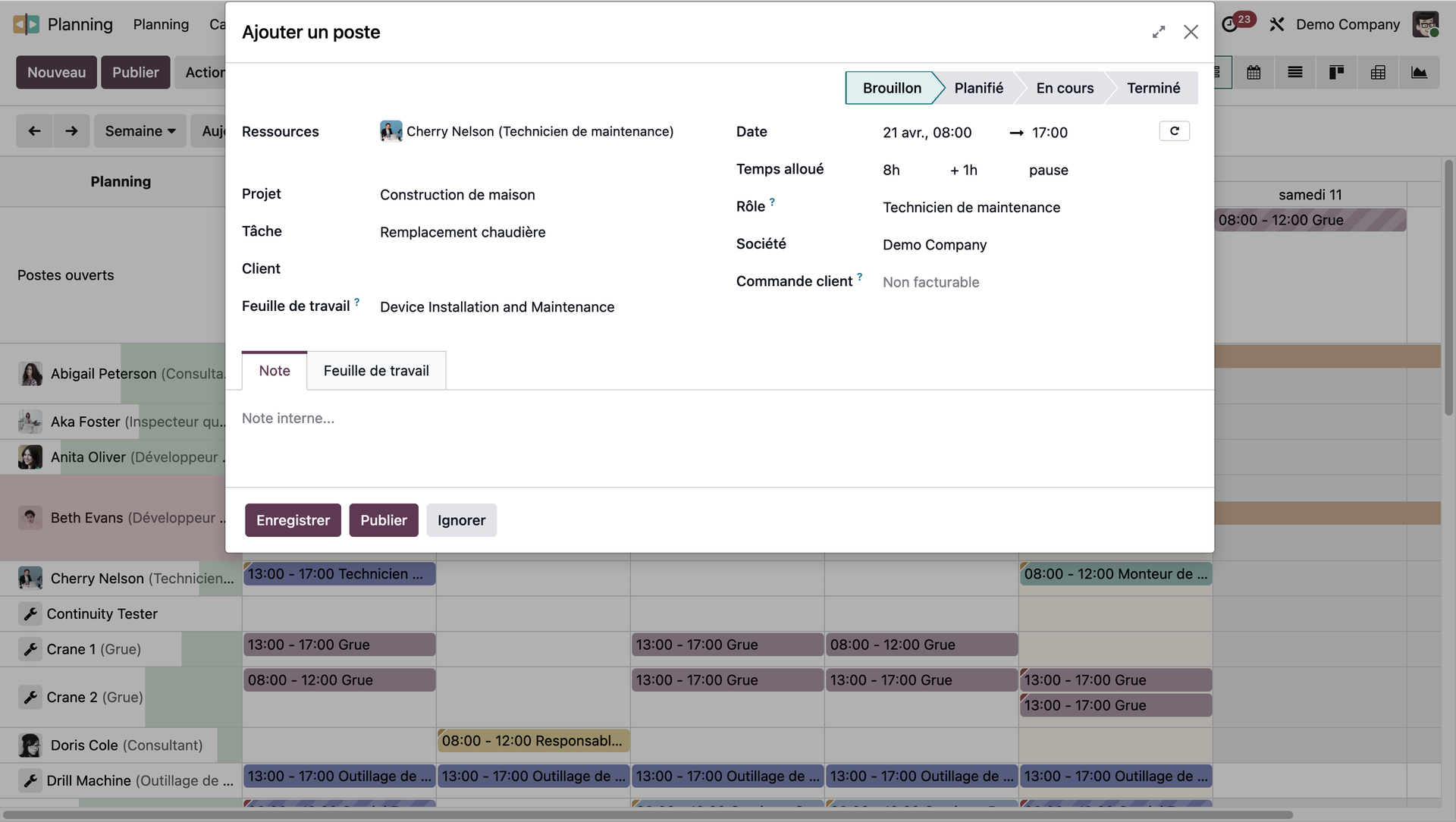Click the Enregistrer button
The width and height of the screenshot is (1456, 822).
click(293, 520)
